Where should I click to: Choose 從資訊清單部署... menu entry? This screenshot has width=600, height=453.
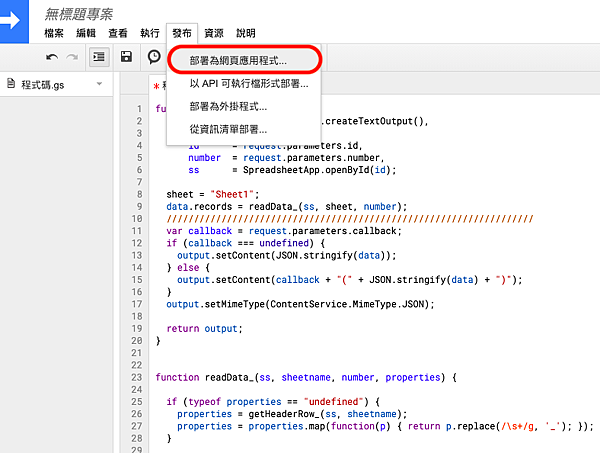pos(244,129)
